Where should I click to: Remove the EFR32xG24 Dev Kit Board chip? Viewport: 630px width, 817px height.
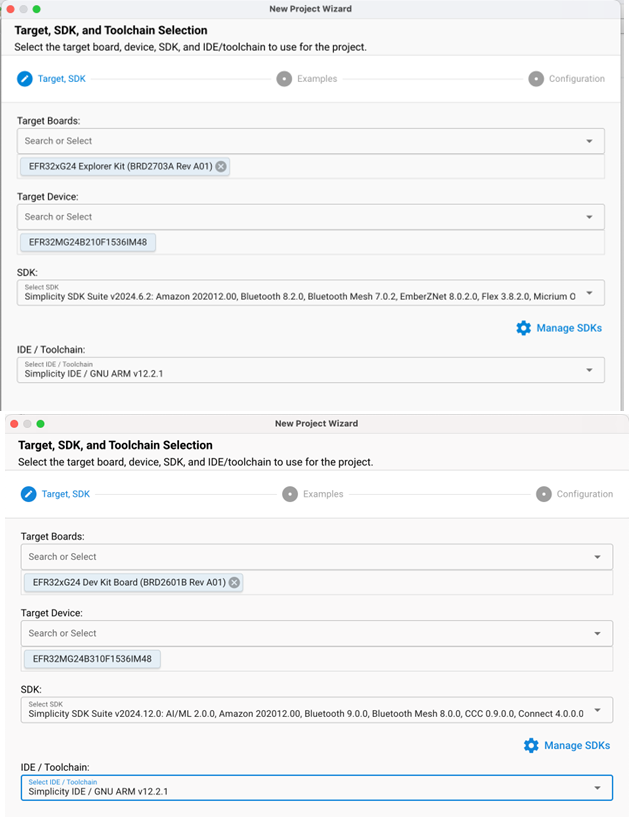[234, 582]
